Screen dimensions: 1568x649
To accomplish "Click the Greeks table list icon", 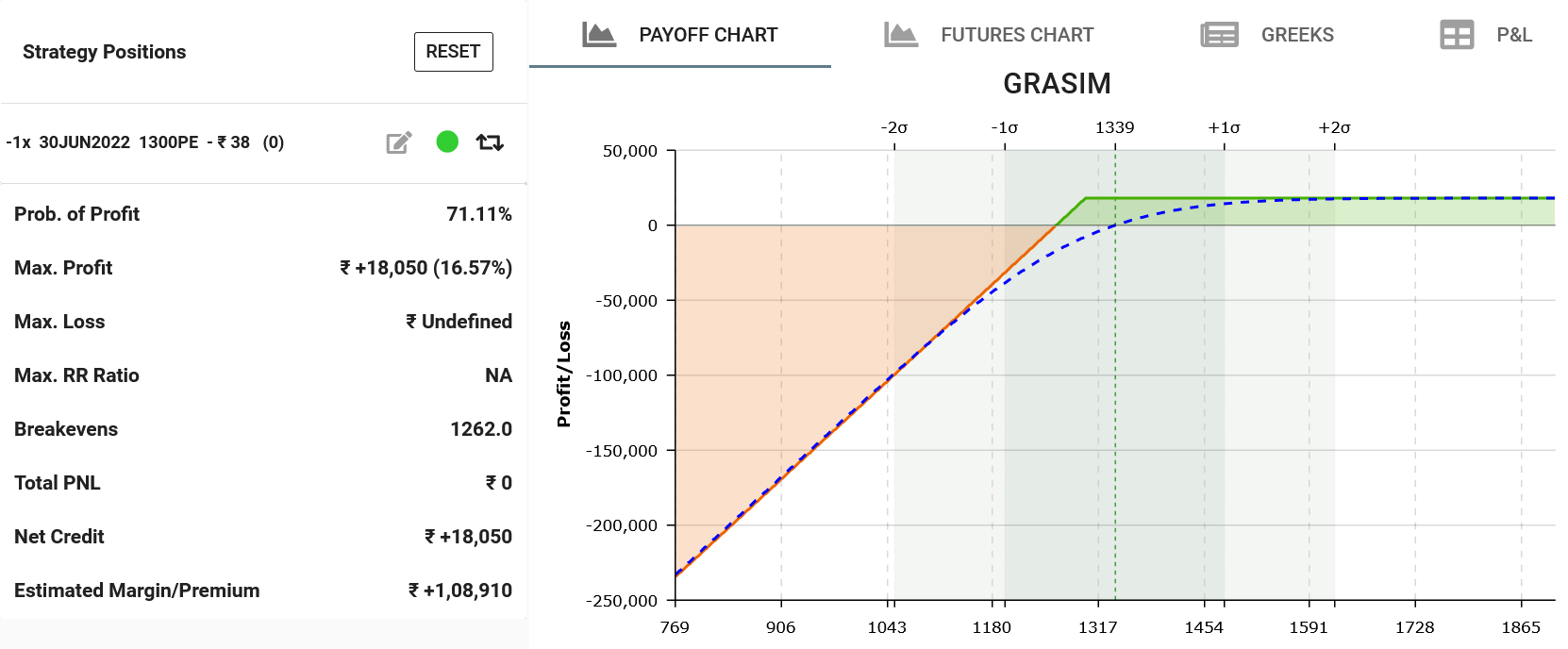I will tap(1219, 35).
